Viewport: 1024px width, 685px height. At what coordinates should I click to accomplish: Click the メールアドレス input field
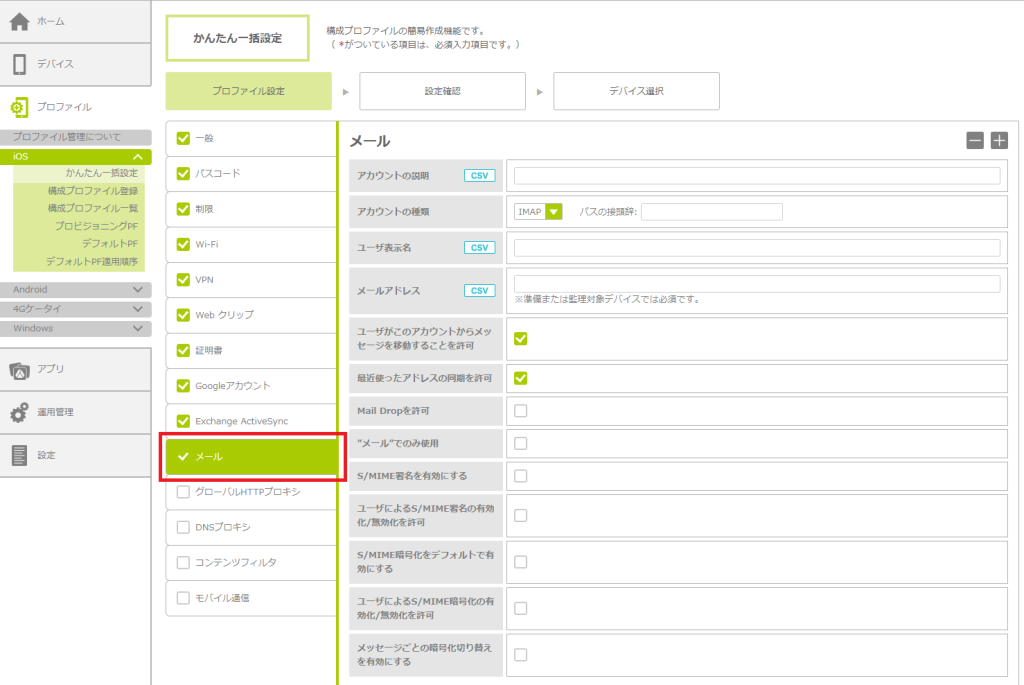tap(756, 284)
